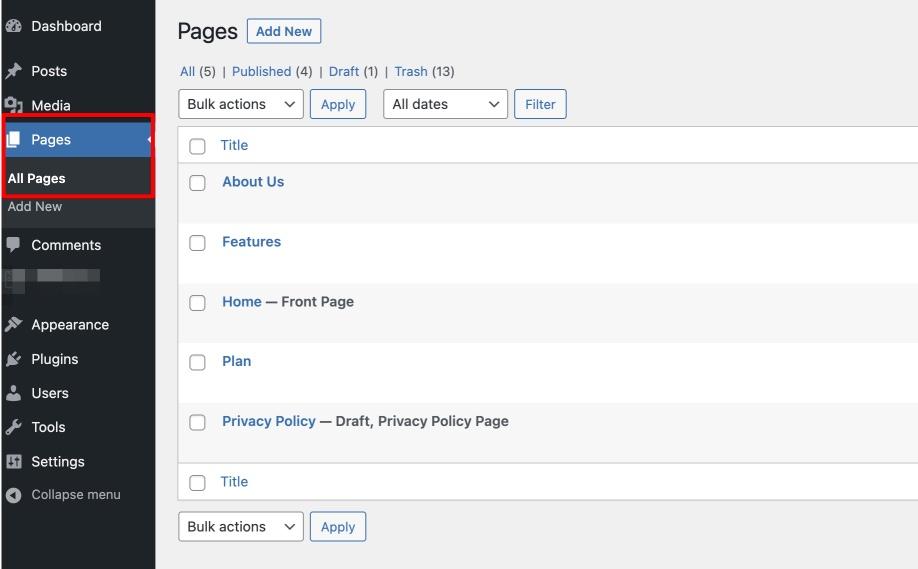Click the Appearance paintbrush icon
Viewport: 918px width, 569px height.
(x=13, y=324)
